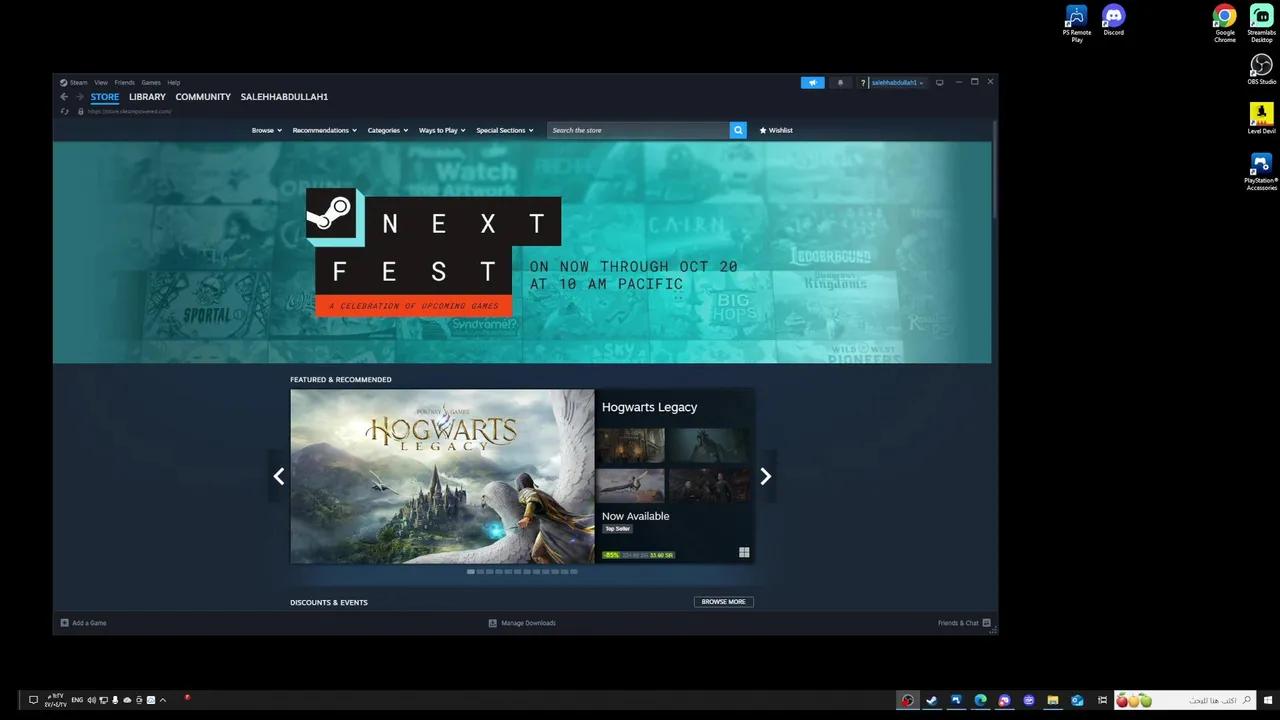This screenshot has width=1280, height=720.
Task: Switch to the STORE tab
Action: point(105,97)
